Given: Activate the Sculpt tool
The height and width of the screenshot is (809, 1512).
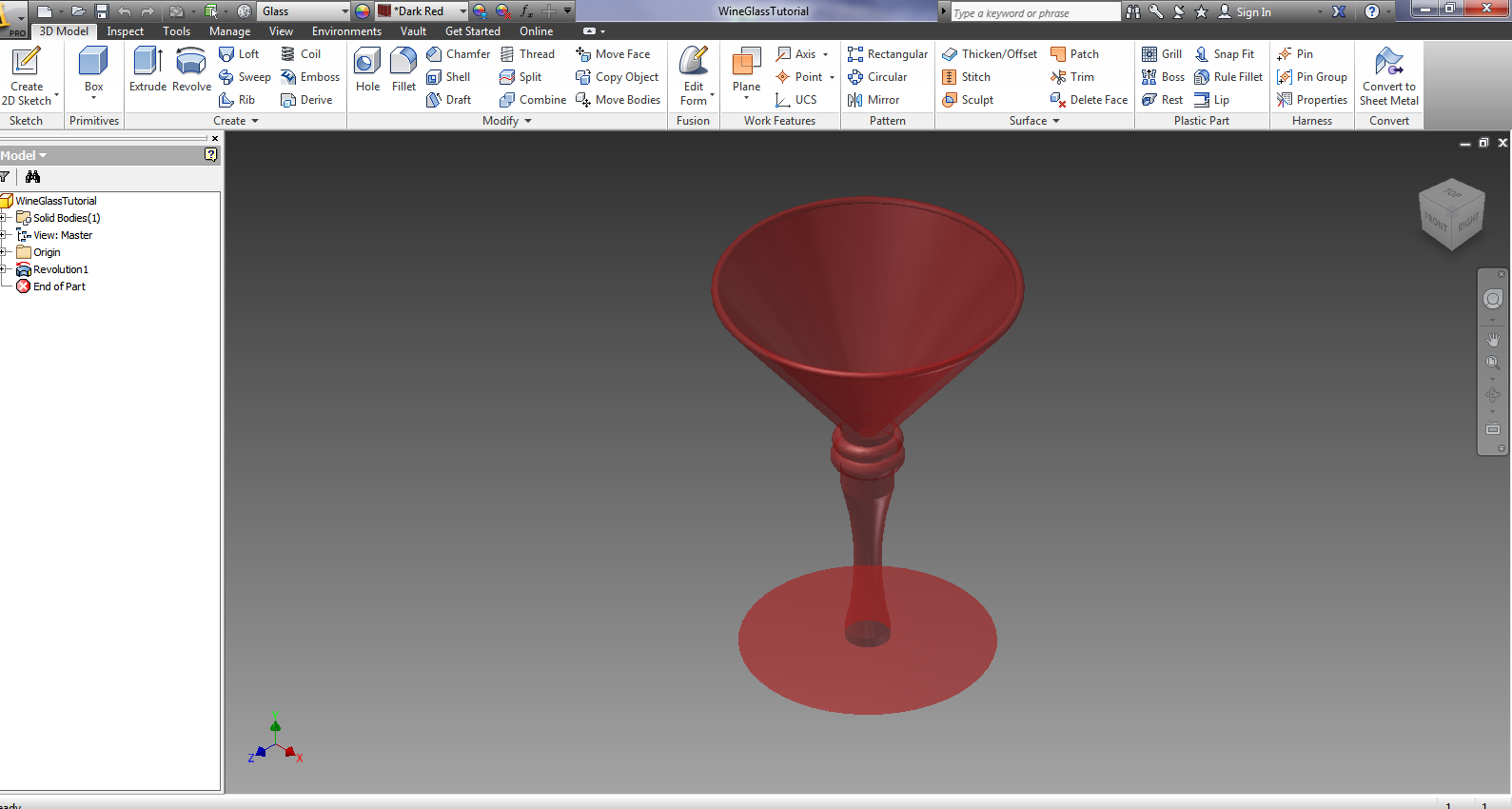Looking at the screenshot, I should 968,100.
